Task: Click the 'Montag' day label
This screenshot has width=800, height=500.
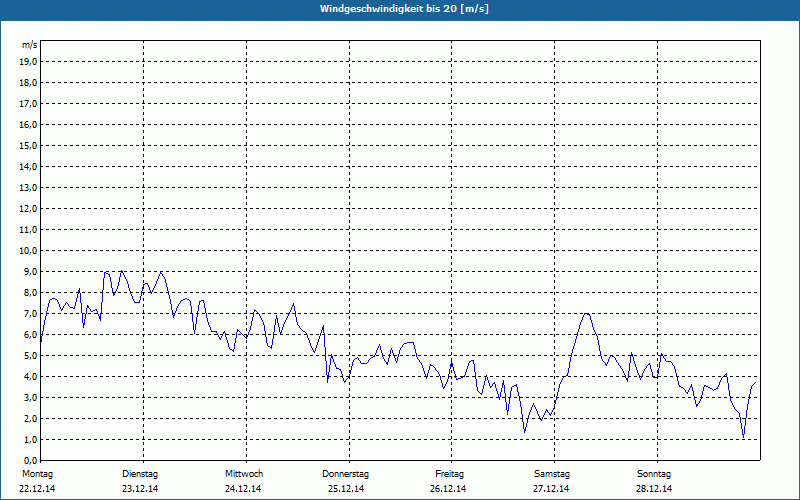Action: pyautogui.click(x=37, y=474)
